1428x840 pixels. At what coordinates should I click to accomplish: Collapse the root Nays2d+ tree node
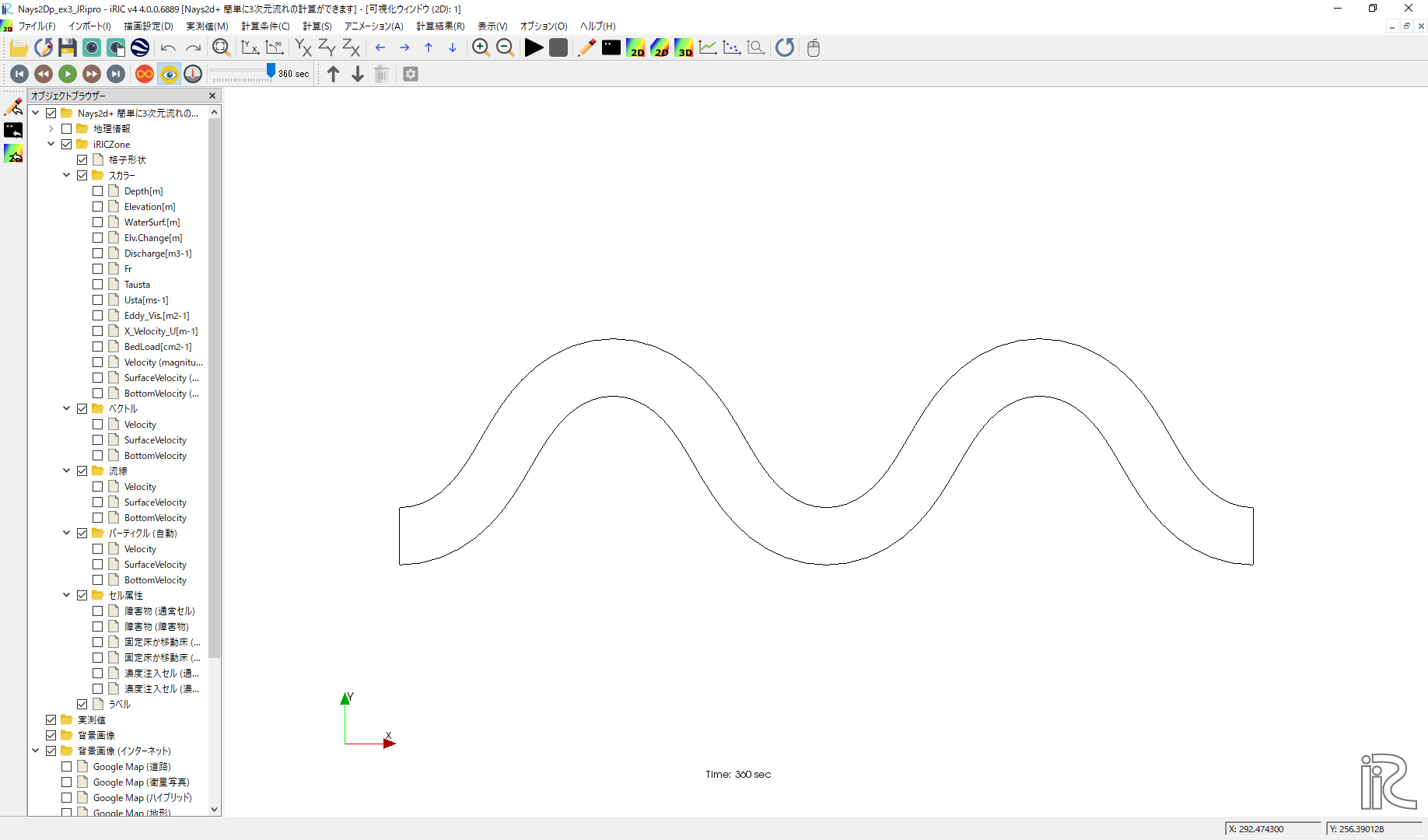pyautogui.click(x=35, y=113)
